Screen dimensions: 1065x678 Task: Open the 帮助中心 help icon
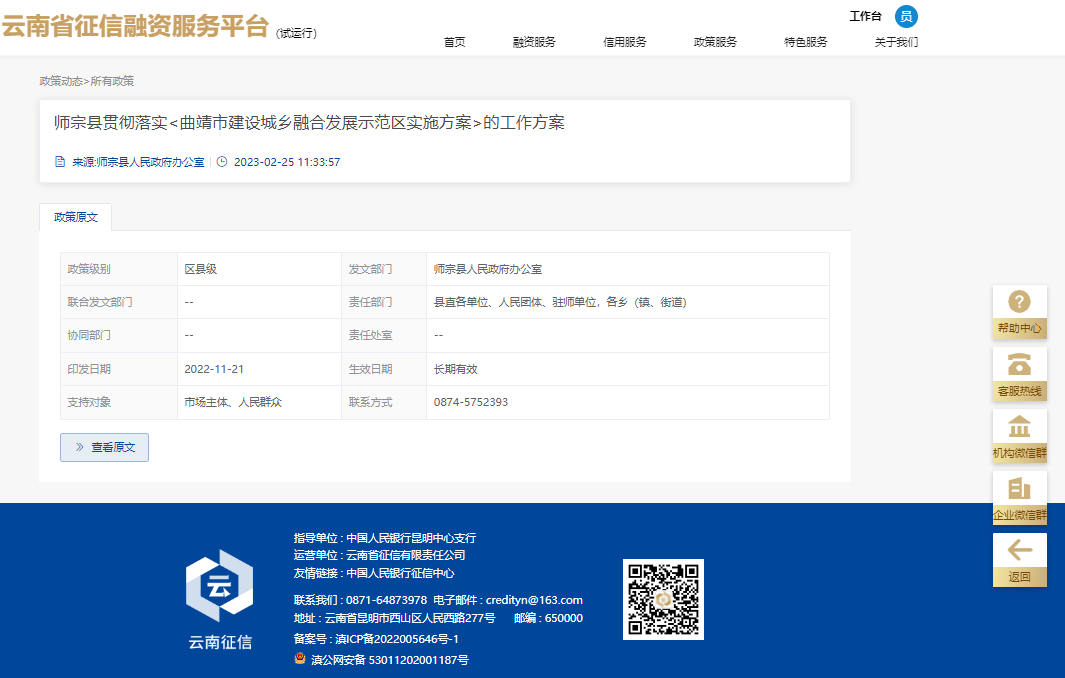pyautogui.click(x=1019, y=303)
